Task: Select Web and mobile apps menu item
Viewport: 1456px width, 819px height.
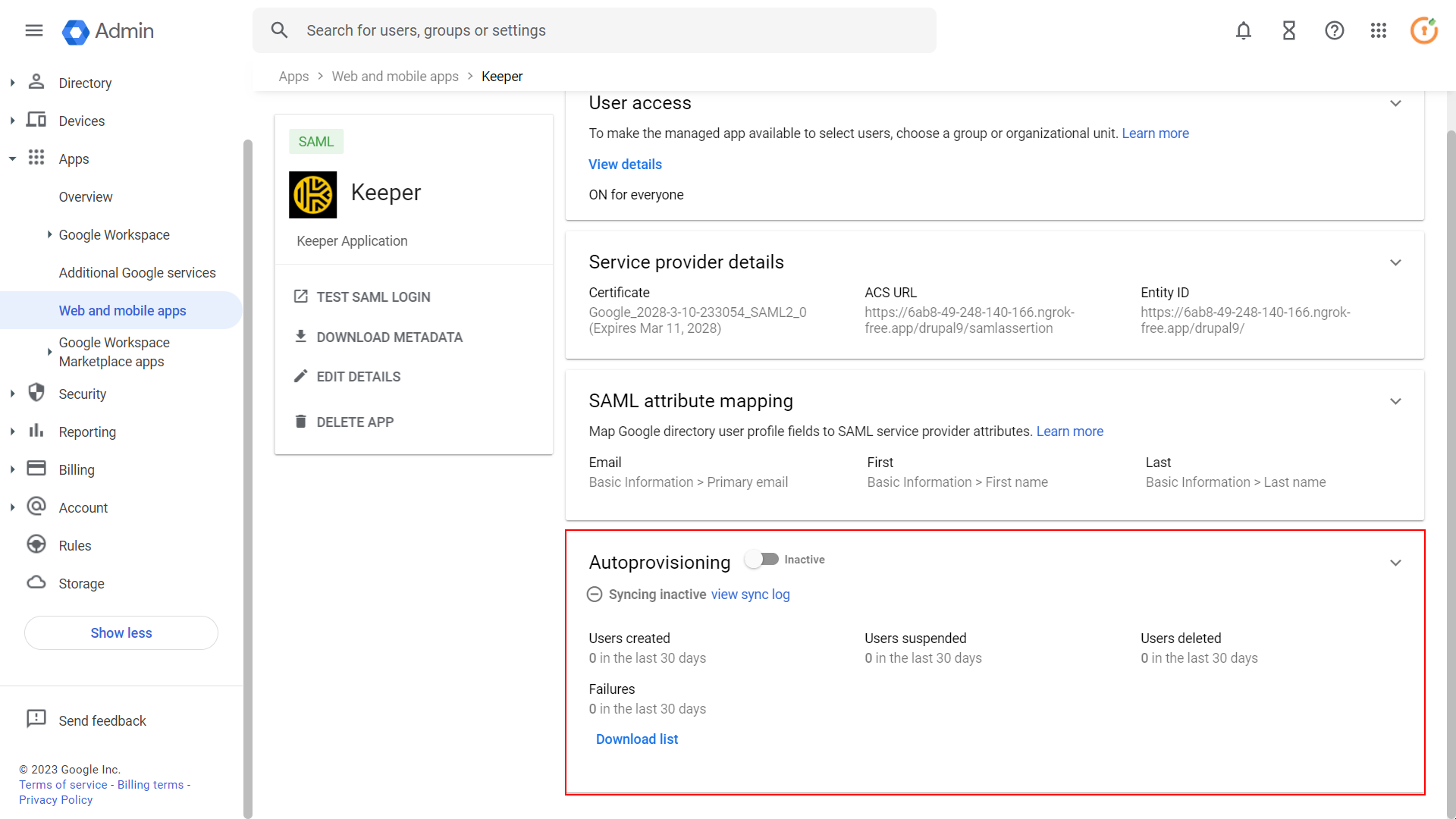Action: (x=121, y=310)
